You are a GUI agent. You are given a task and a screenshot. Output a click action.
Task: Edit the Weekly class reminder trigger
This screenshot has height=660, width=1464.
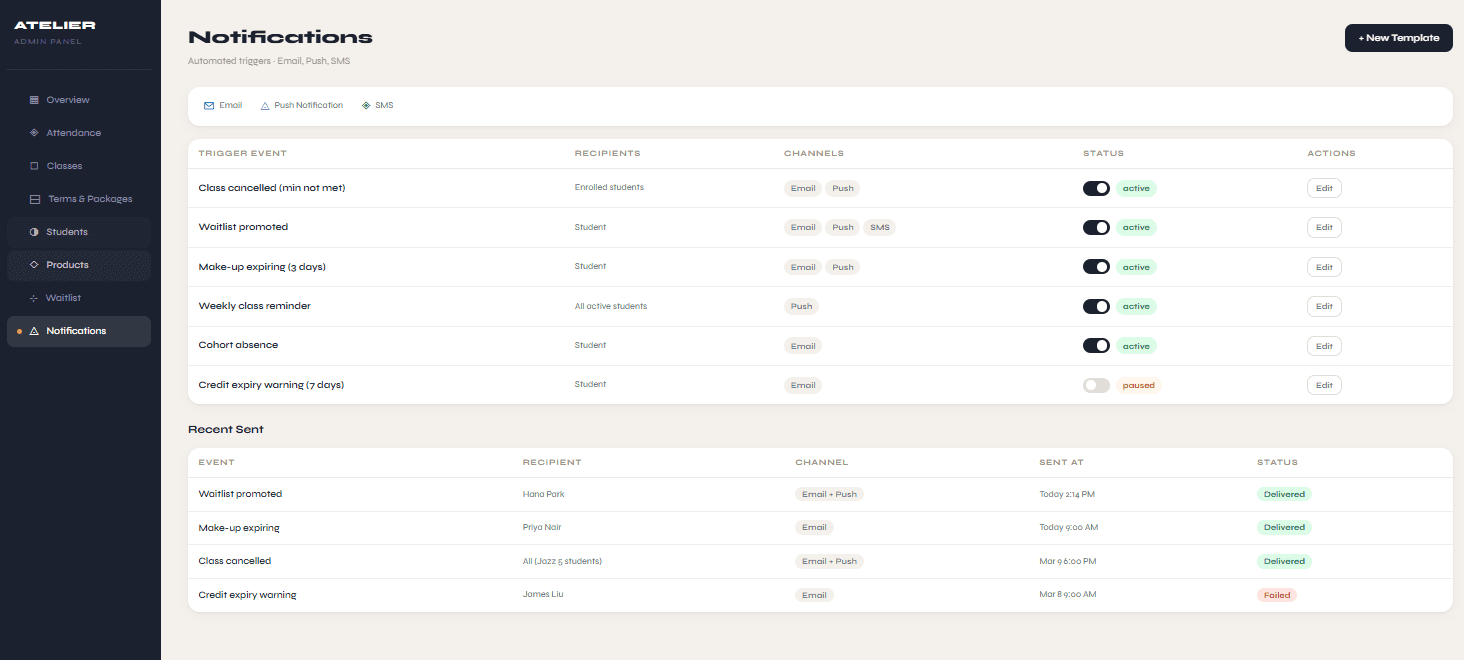1324,306
